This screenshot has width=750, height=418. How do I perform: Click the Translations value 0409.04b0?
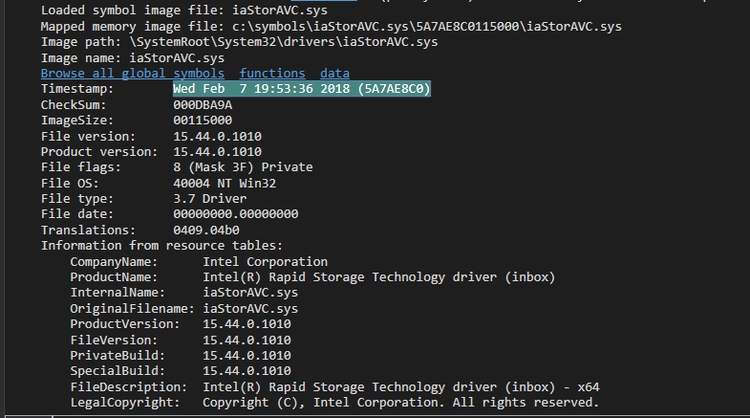(206, 230)
